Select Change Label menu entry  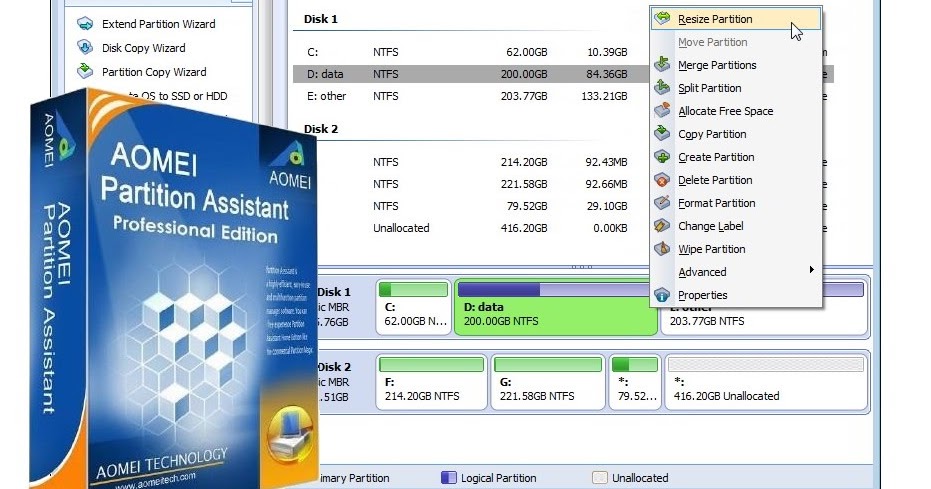click(736, 226)
